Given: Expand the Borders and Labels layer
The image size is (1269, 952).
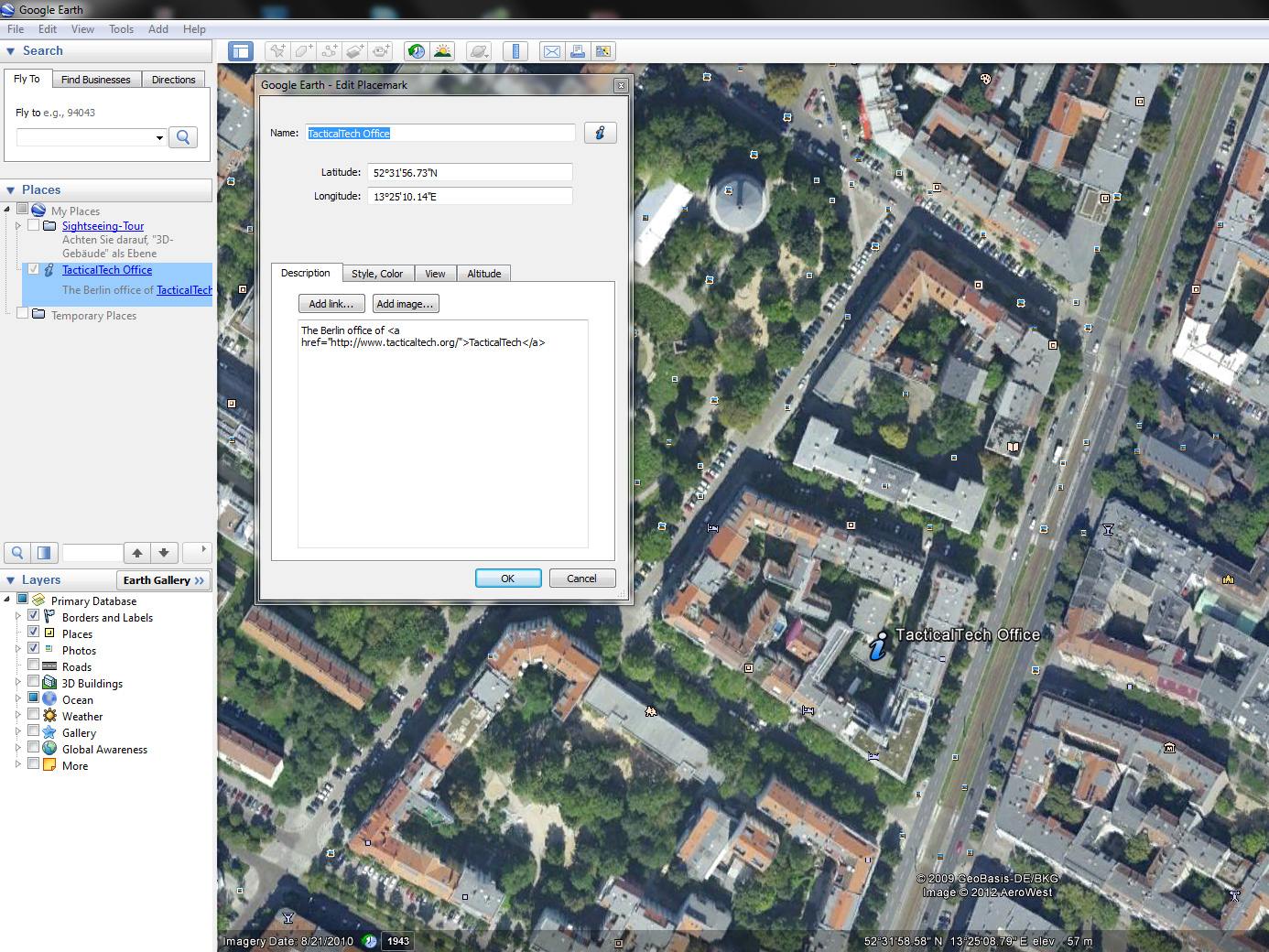Looking at the screenshot, I should click(x=17, y=617).
